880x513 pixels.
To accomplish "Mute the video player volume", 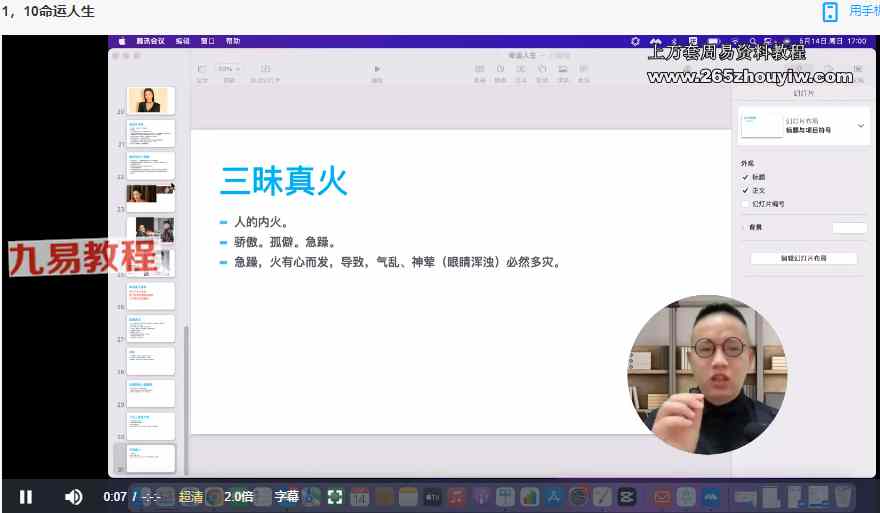I will [74, 496].
